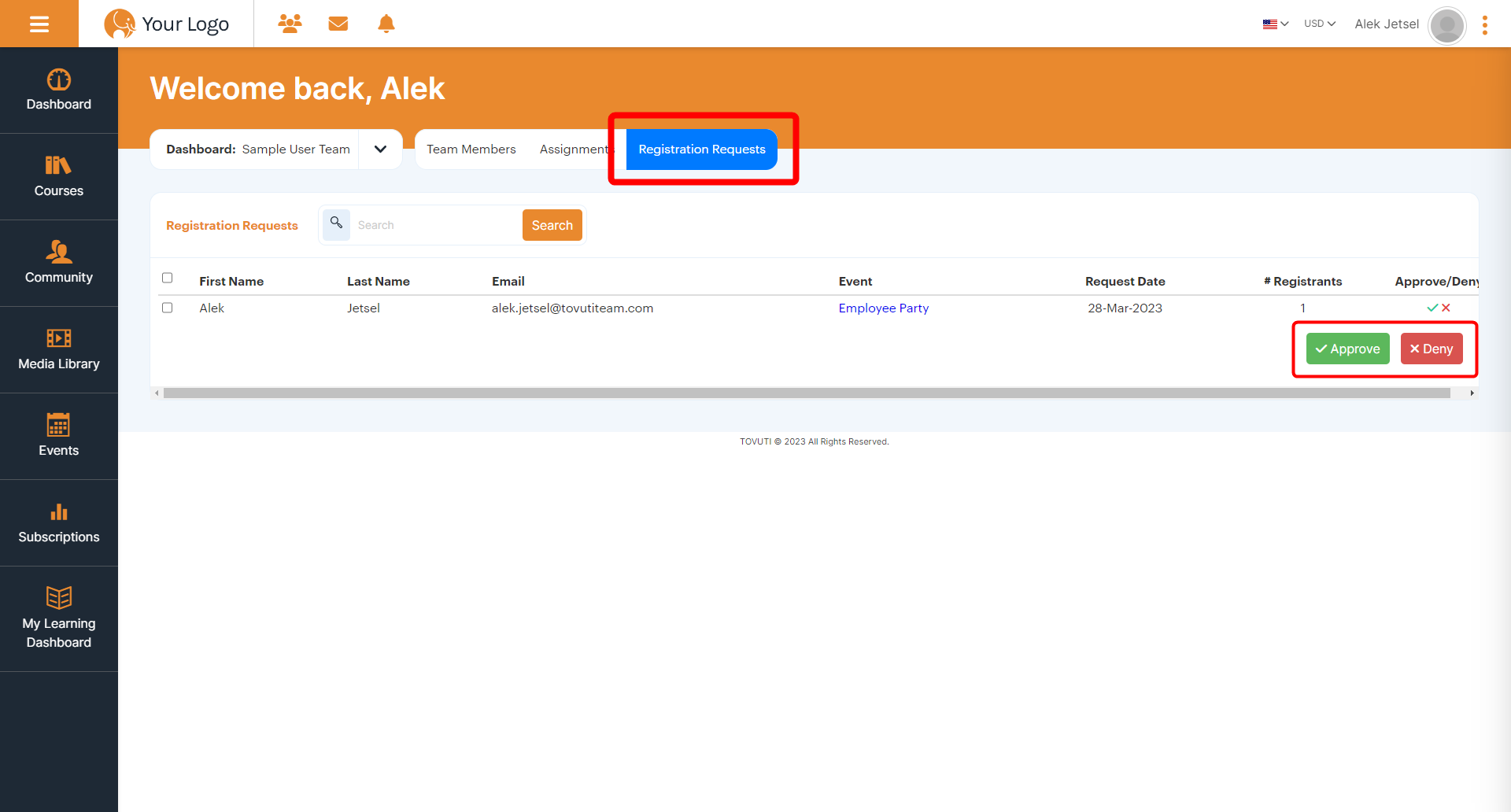Click the orange Search button
This screenshot has height=812, width=1511.
tap(552, 225)
